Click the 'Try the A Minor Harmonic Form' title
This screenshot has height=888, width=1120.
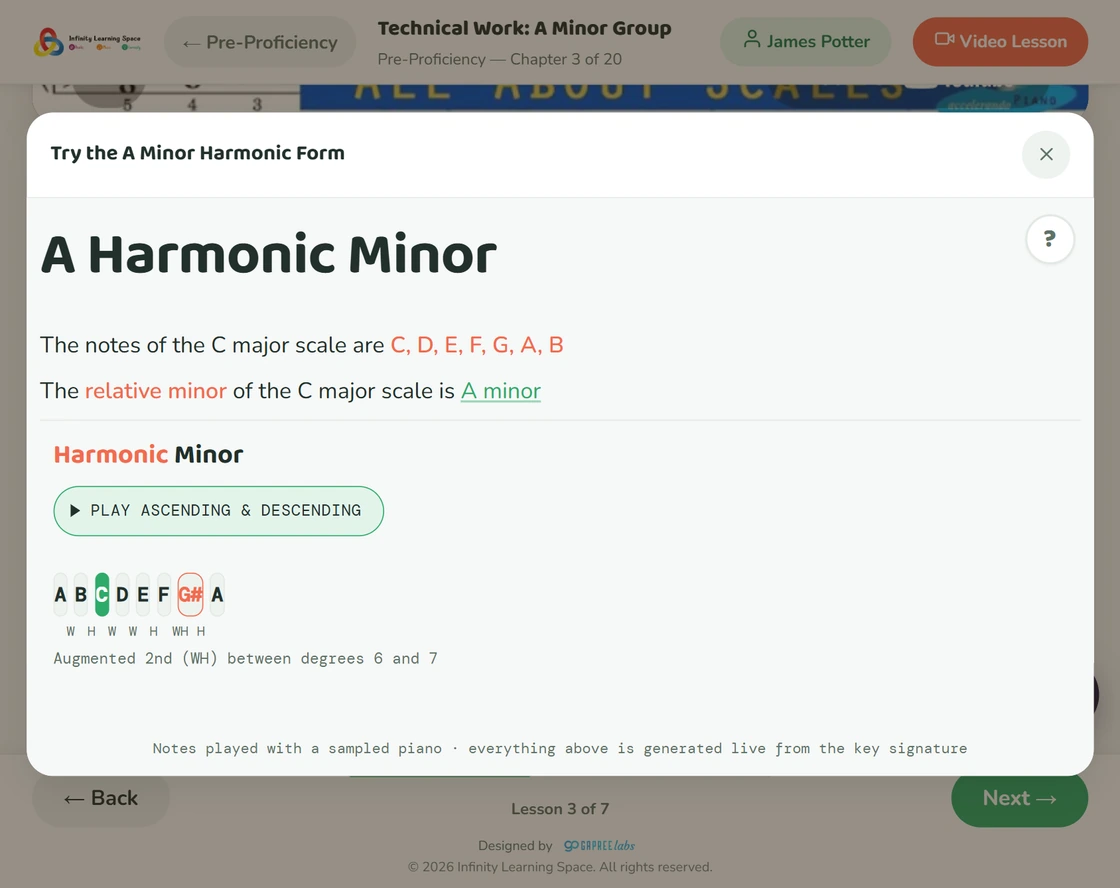(197, 153)
